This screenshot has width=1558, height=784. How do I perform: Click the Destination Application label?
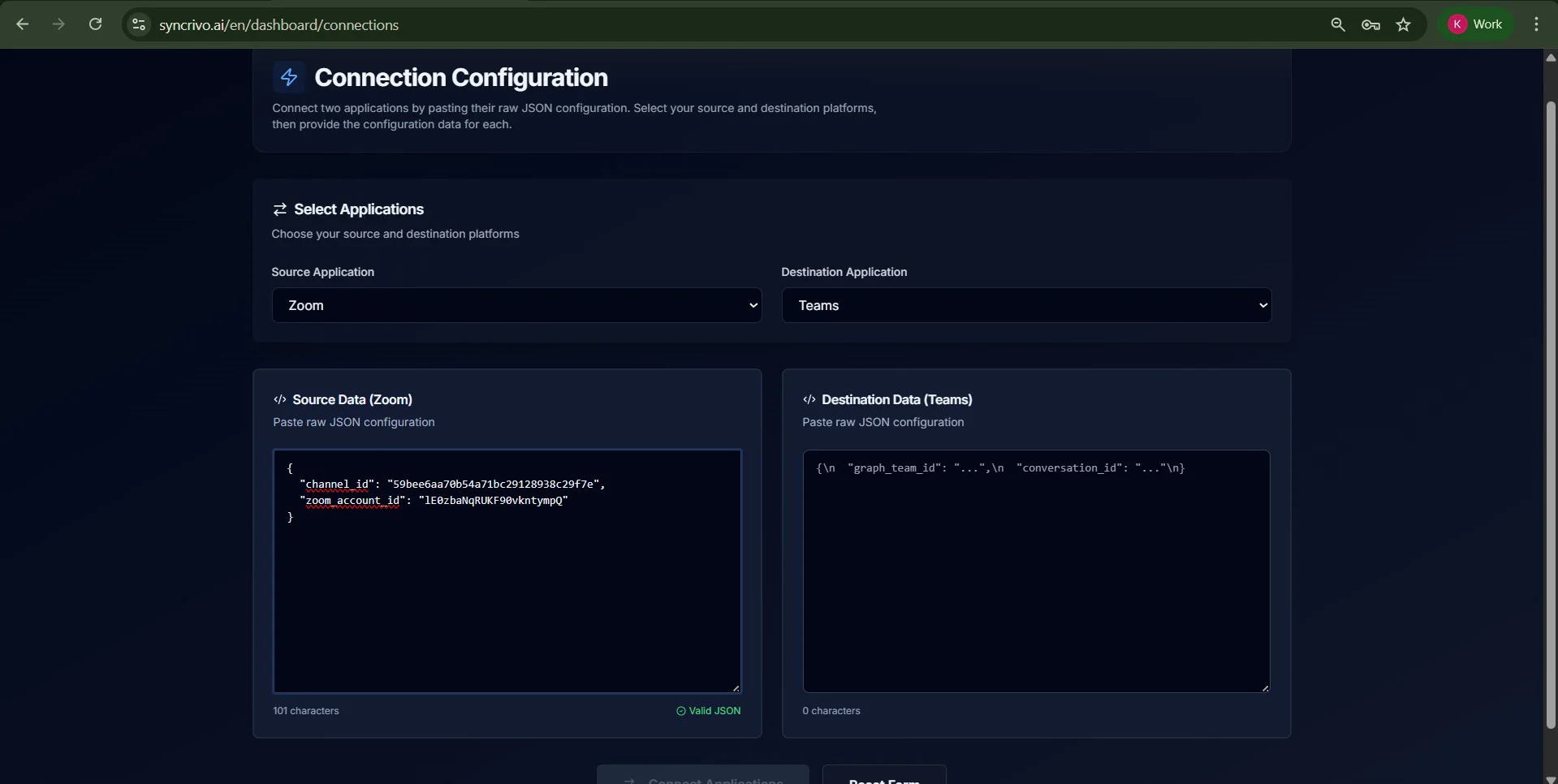point(844,272)
